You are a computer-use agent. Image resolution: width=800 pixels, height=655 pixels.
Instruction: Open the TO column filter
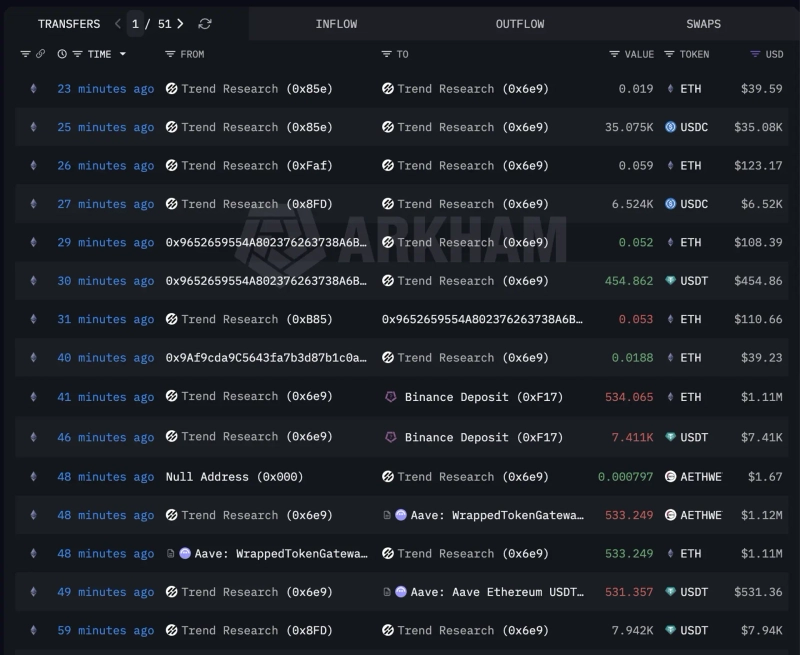tap(387, 54)
